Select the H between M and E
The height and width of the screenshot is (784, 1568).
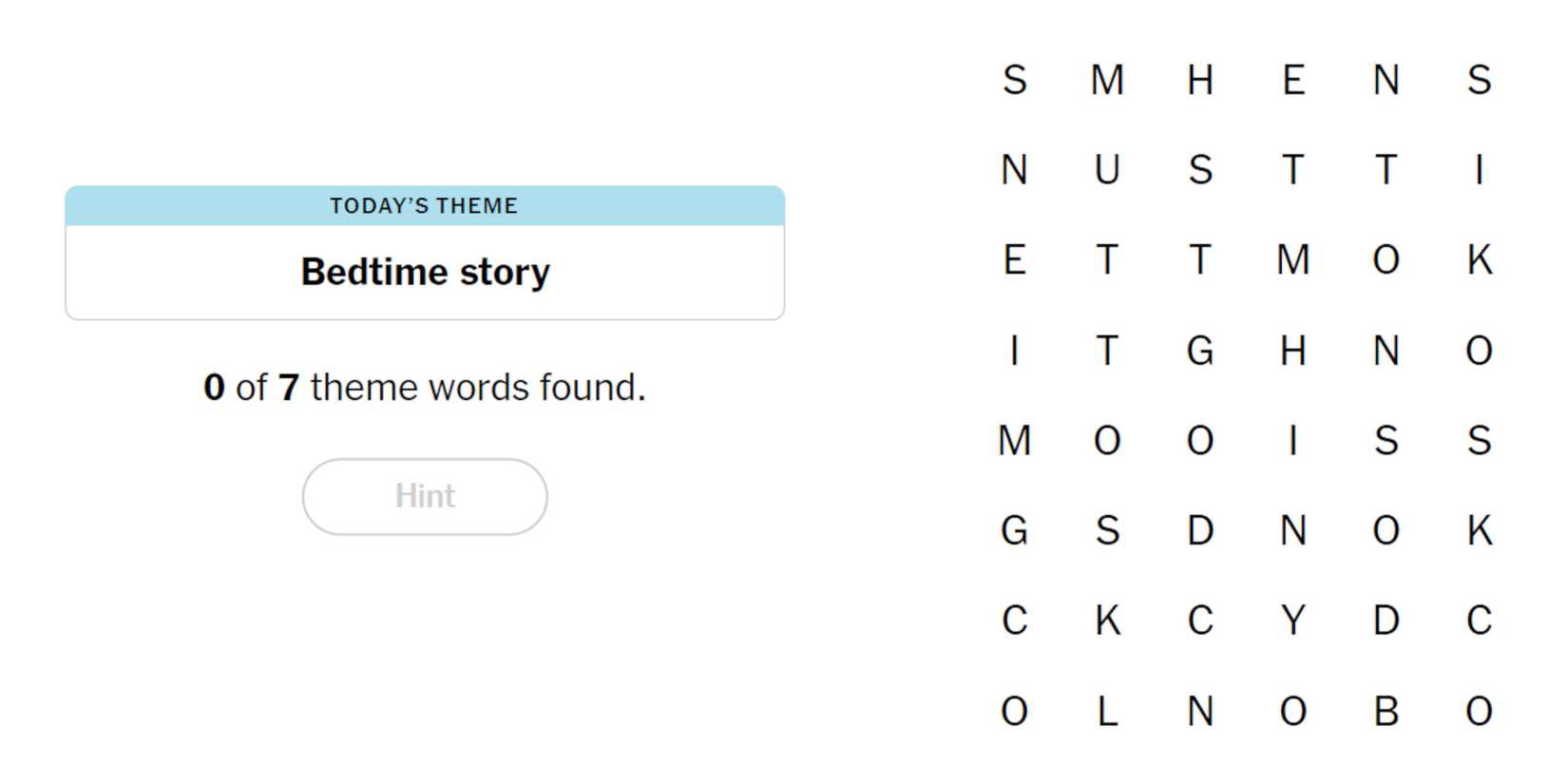tap(1200, 80)
